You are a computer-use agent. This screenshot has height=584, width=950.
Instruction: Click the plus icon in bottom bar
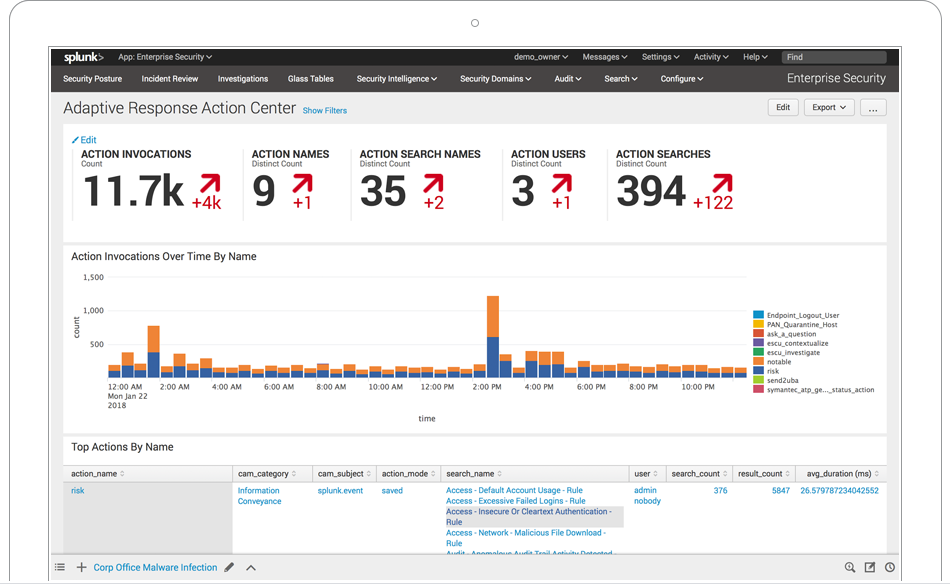point(81,568)
